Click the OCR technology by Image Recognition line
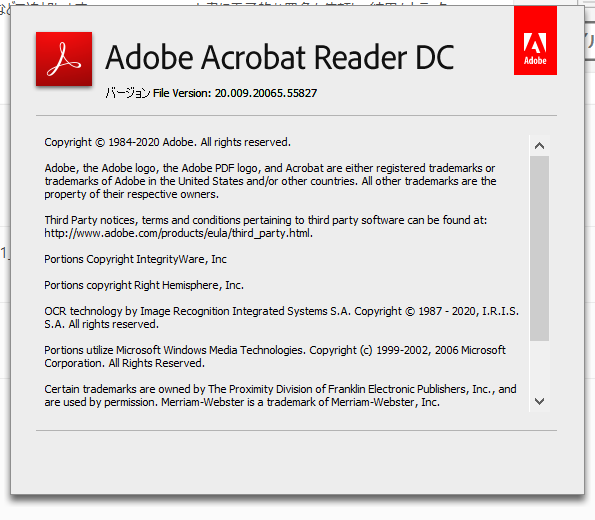 (x=281, y=318)
